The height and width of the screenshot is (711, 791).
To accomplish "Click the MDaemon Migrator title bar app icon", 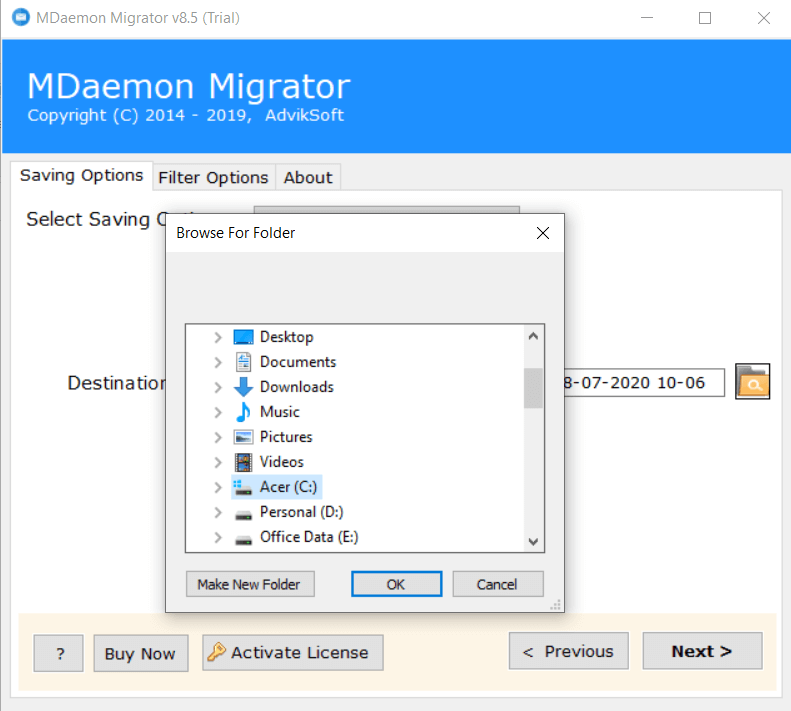I will tap(21, 18).
